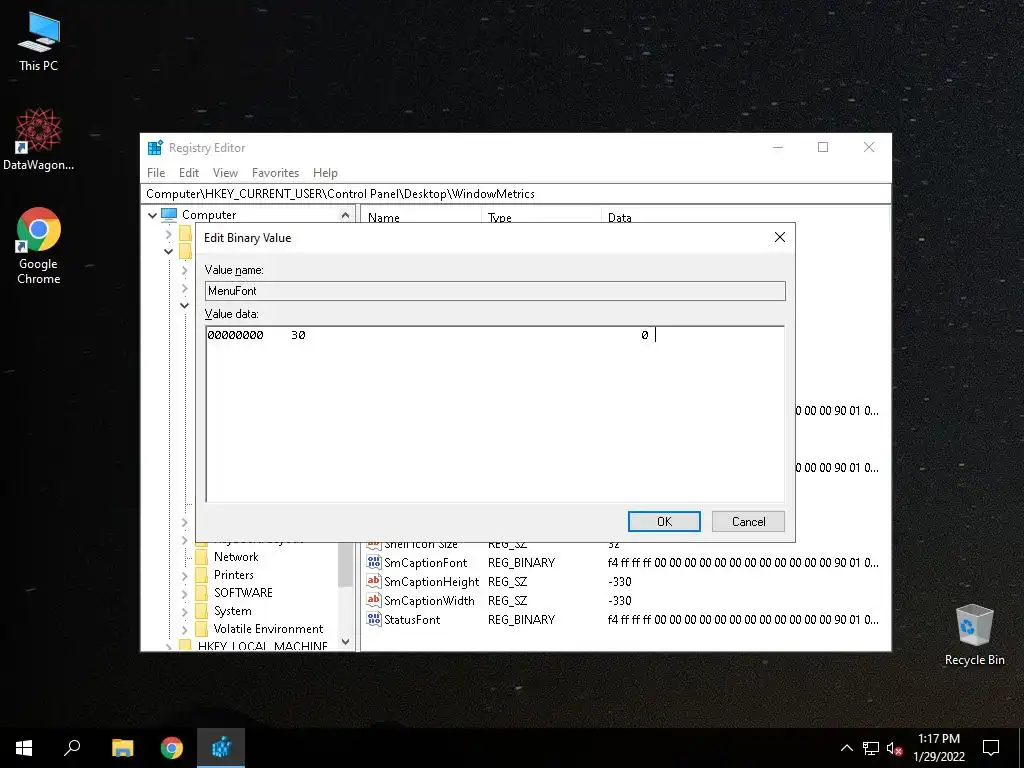Screen dimensions: 1024x768
Task: Open the Edit menu
Action: [189, 172]
